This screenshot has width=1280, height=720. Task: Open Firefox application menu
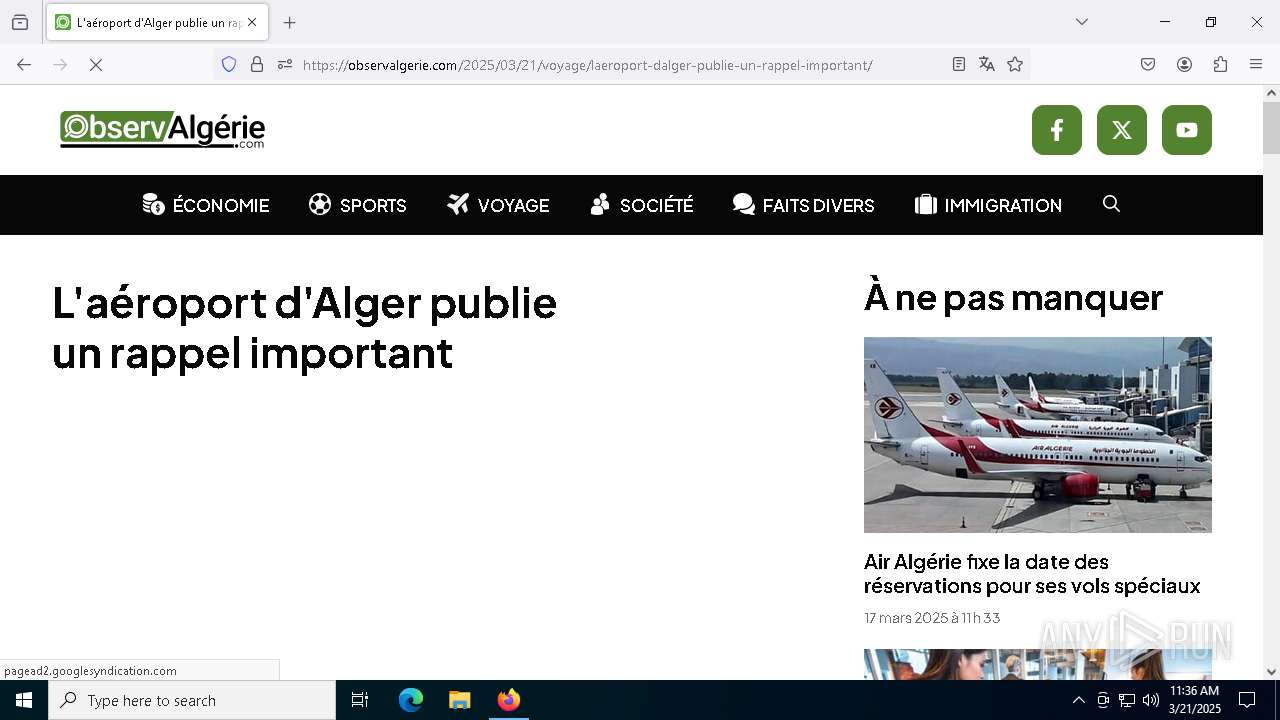click(x=1256, y=65)
